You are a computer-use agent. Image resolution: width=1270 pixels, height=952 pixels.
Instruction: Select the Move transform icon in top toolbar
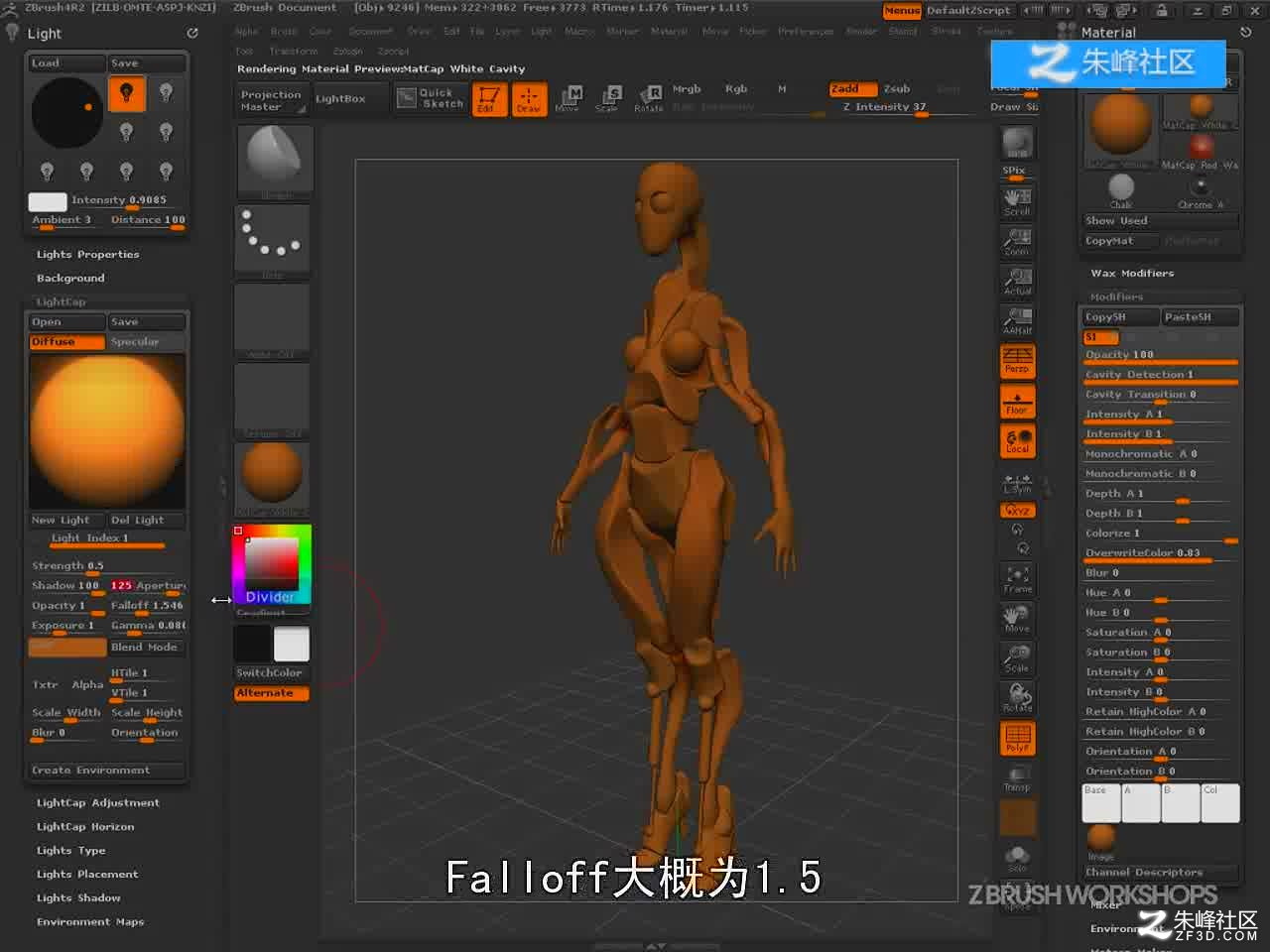(570, 98)
